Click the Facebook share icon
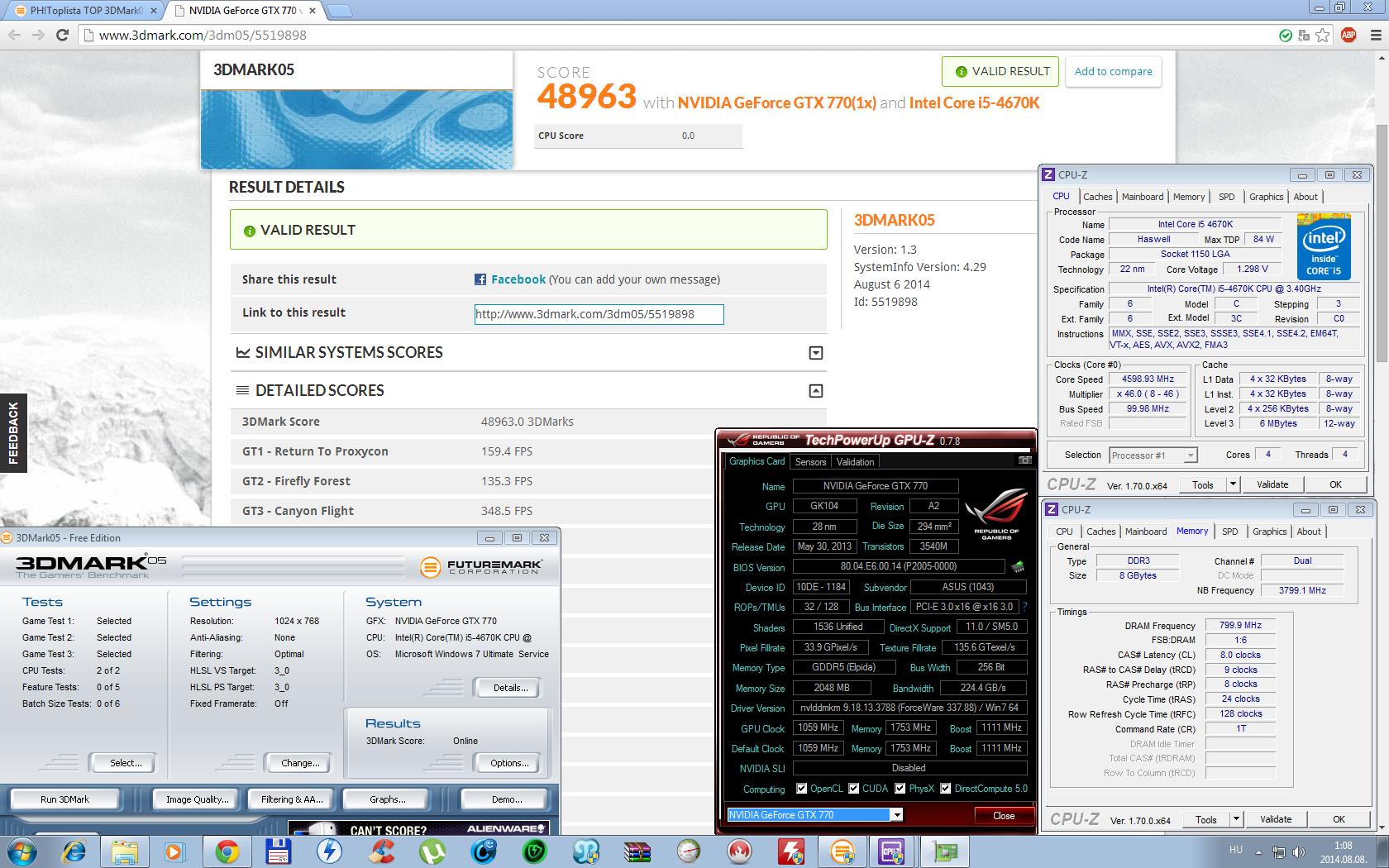The image size is (1389, 868). click(480, 279)
